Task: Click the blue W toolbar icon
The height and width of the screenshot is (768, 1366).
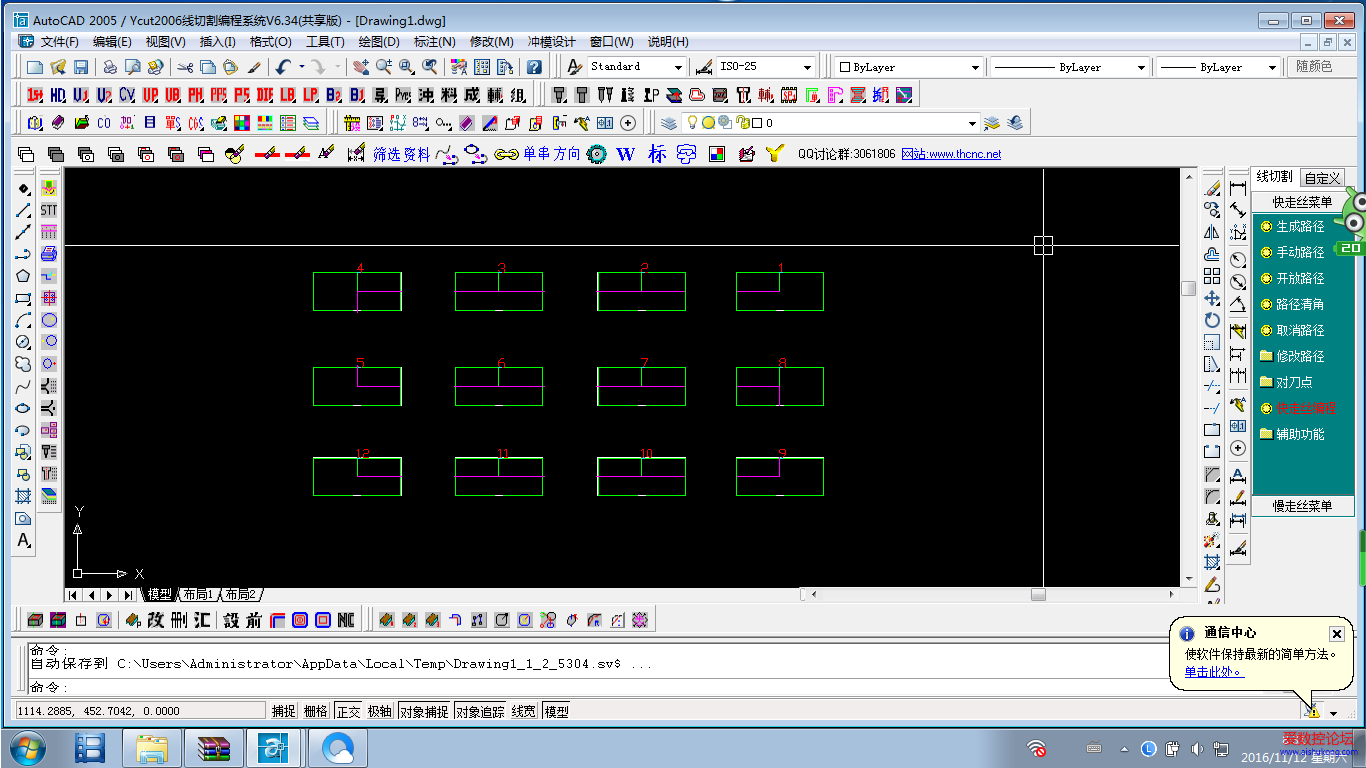Action: [x=626, y=154]
